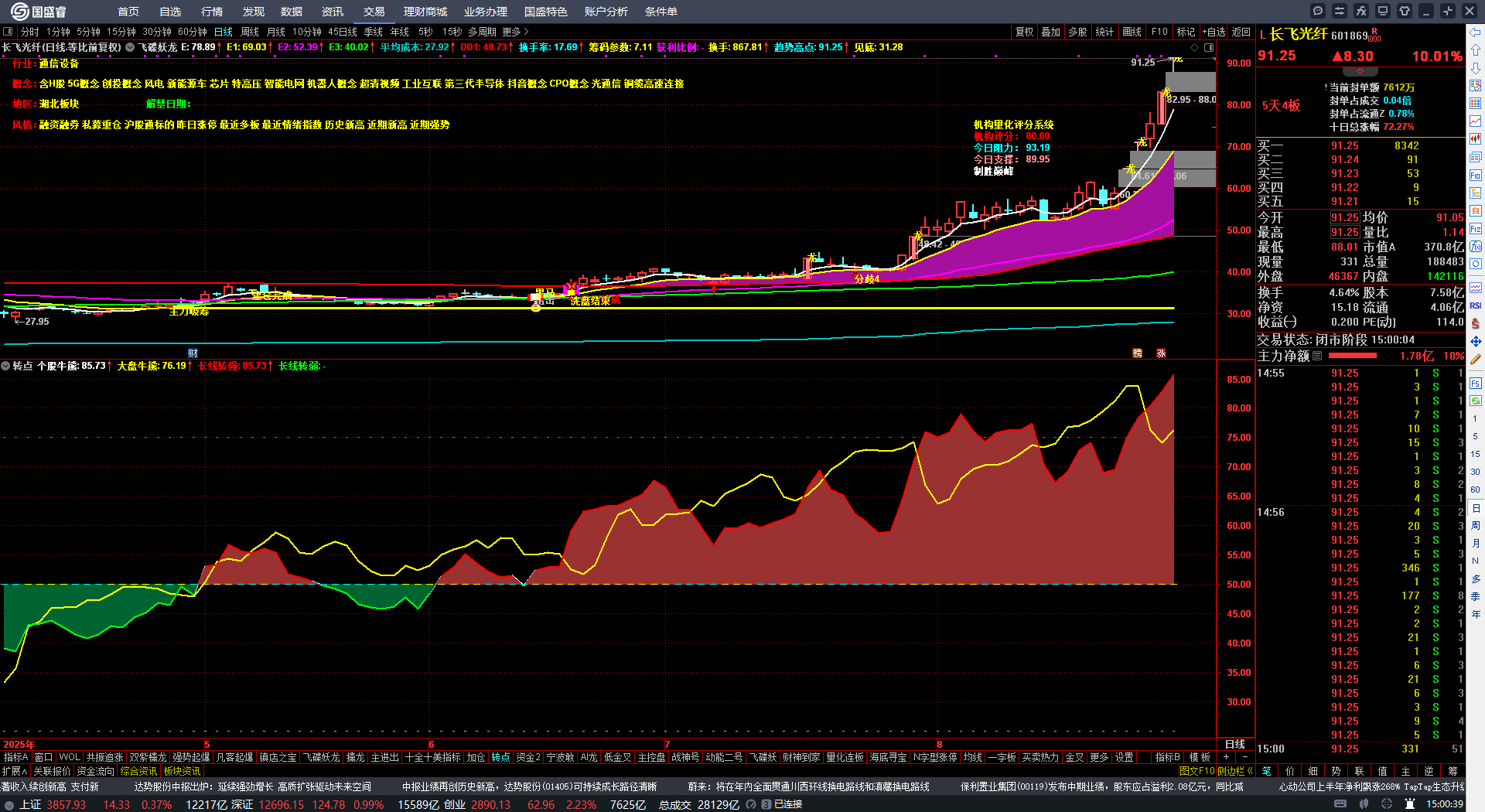Click the plus zoom-in button in indicator bar

1226,758
